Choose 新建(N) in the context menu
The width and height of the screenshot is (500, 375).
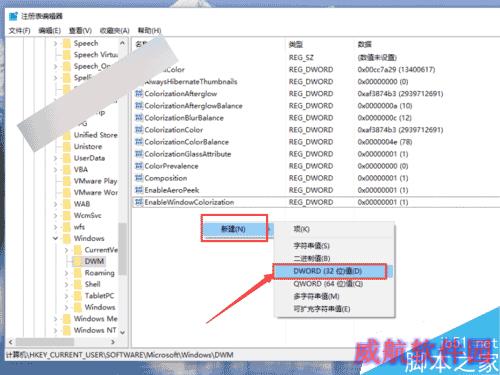point(233,229)
